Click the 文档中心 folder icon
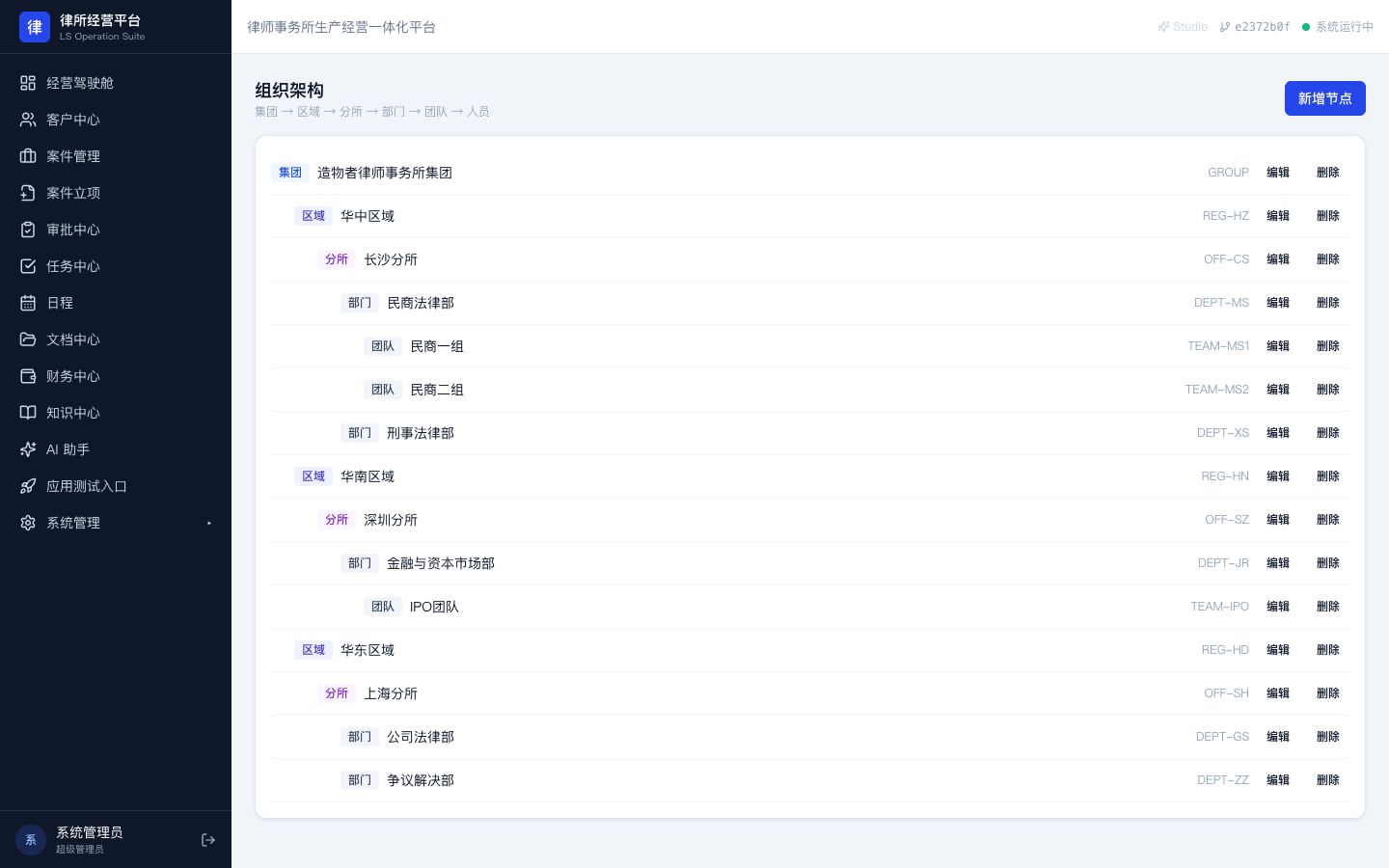 pyautogui.click(x=28, y=339)
